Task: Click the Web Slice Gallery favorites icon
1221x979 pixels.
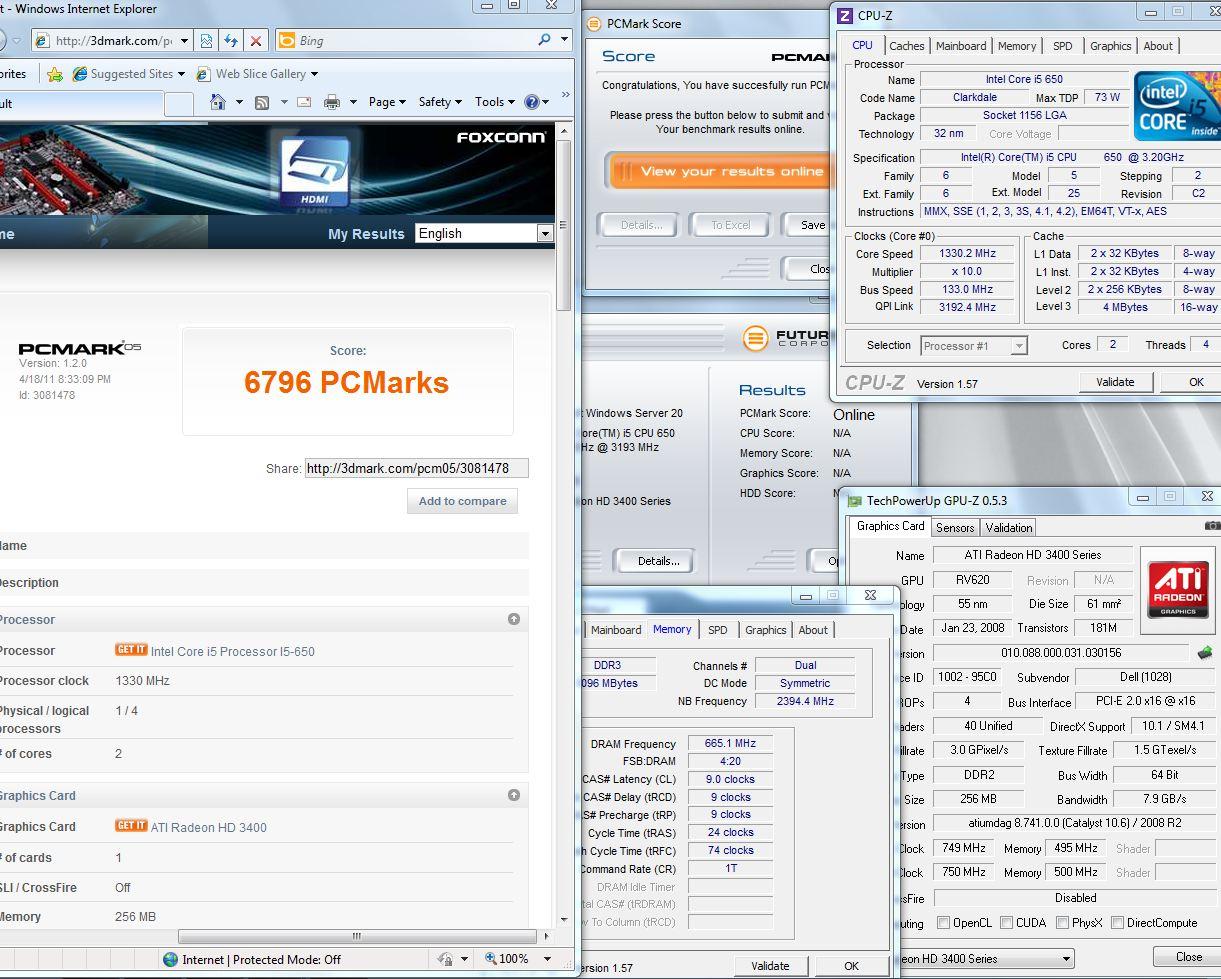Action: (204, 74)
